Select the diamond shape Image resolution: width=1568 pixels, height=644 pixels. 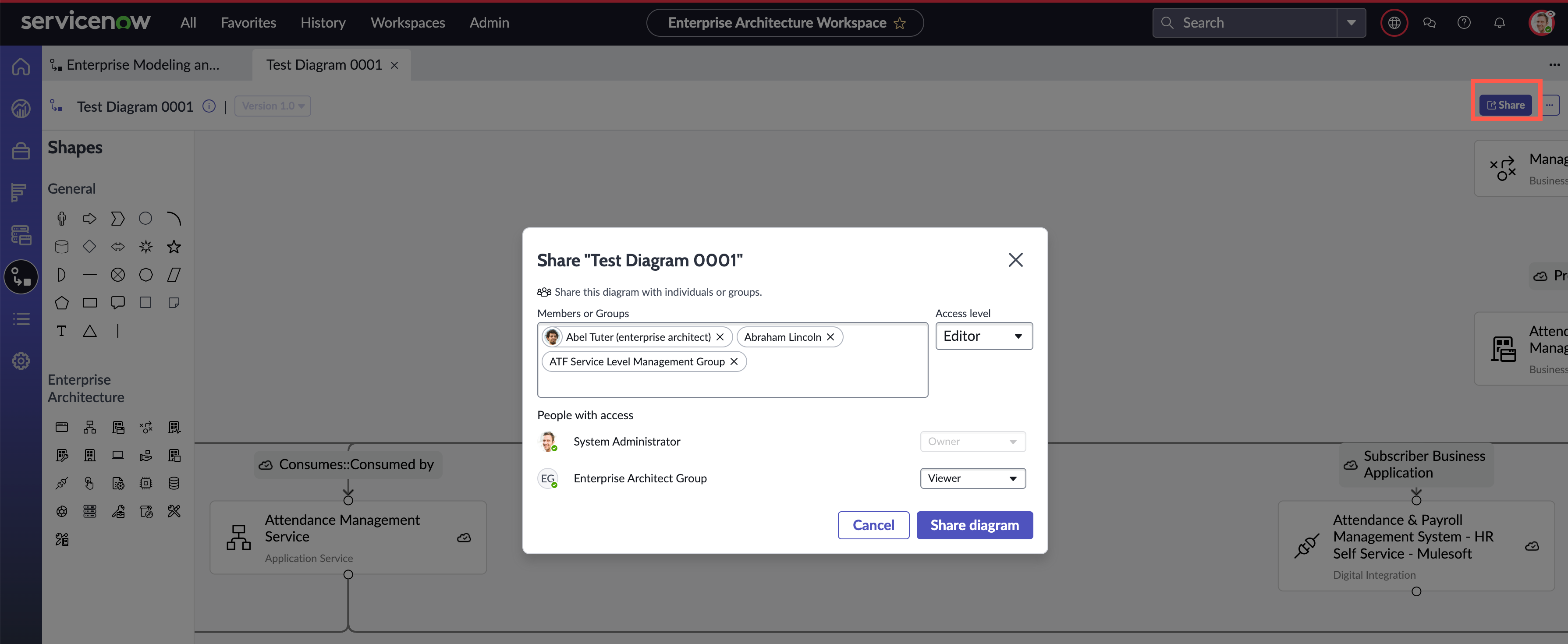click(x=89, y=247)
